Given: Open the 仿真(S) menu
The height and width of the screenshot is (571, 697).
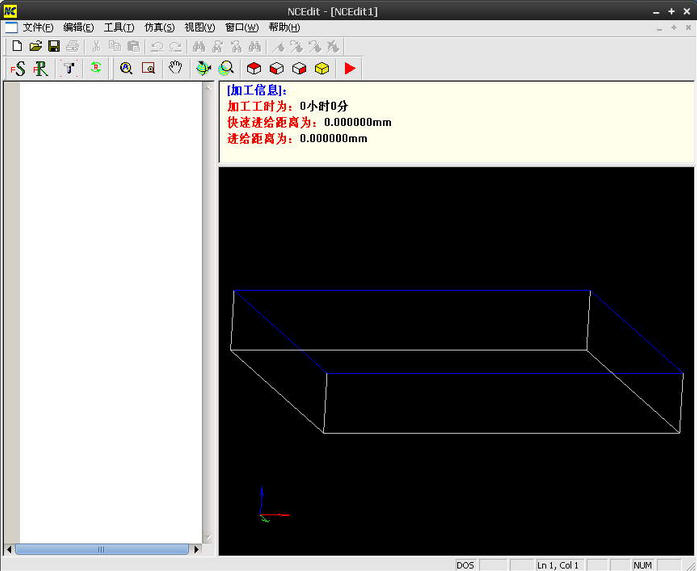Looking at the screenshot, I should point(159,27).
